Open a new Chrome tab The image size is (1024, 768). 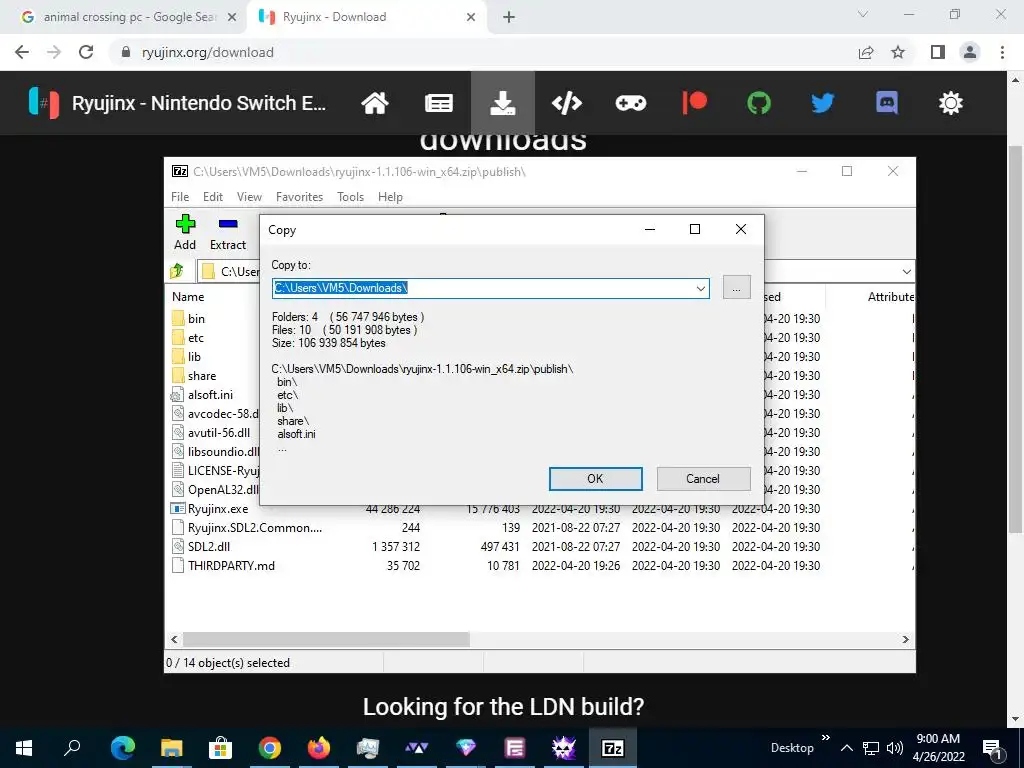click(x=509, y=17)
